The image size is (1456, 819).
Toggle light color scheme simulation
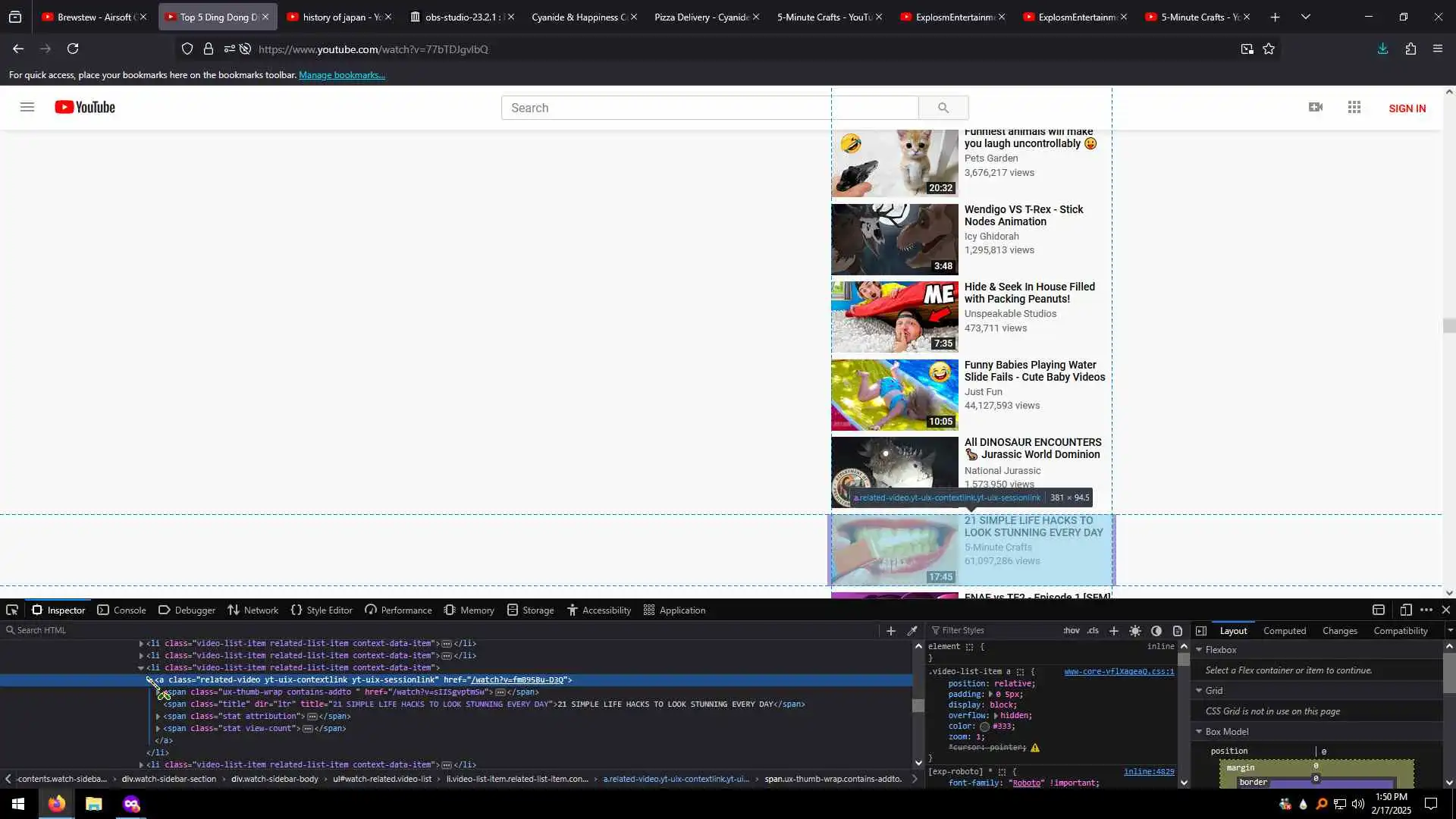click(1135, 631)
